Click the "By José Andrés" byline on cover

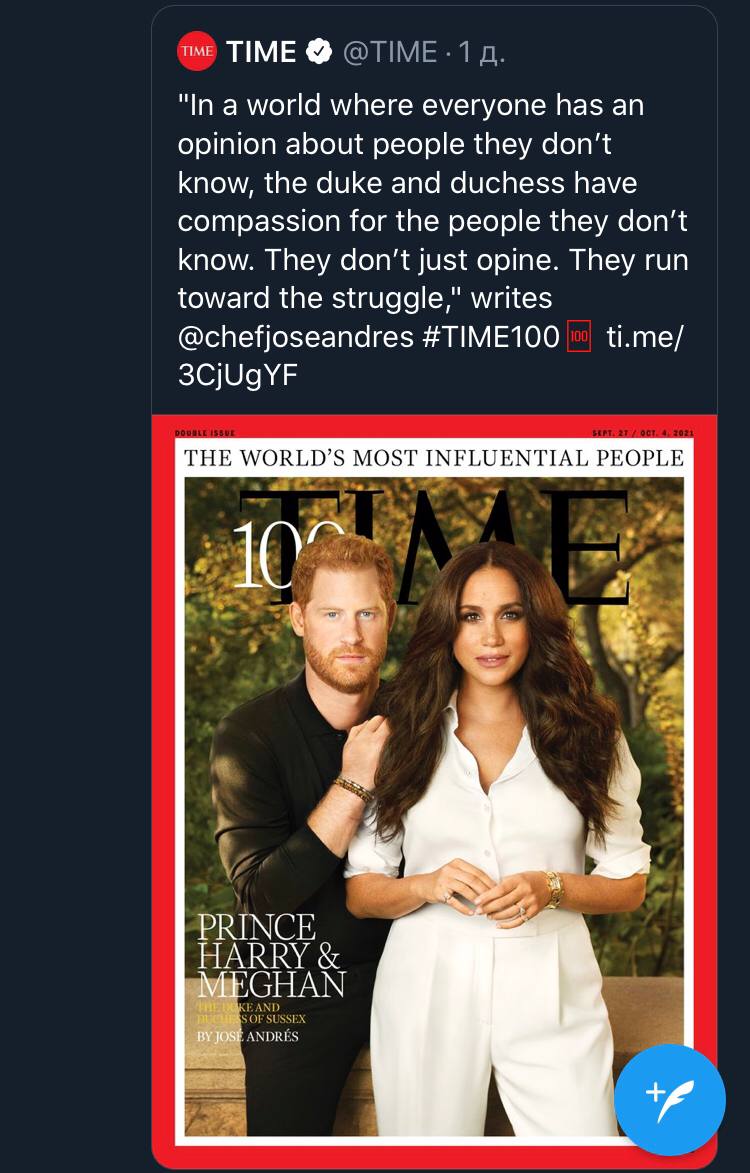click(x=248, y=1036)
